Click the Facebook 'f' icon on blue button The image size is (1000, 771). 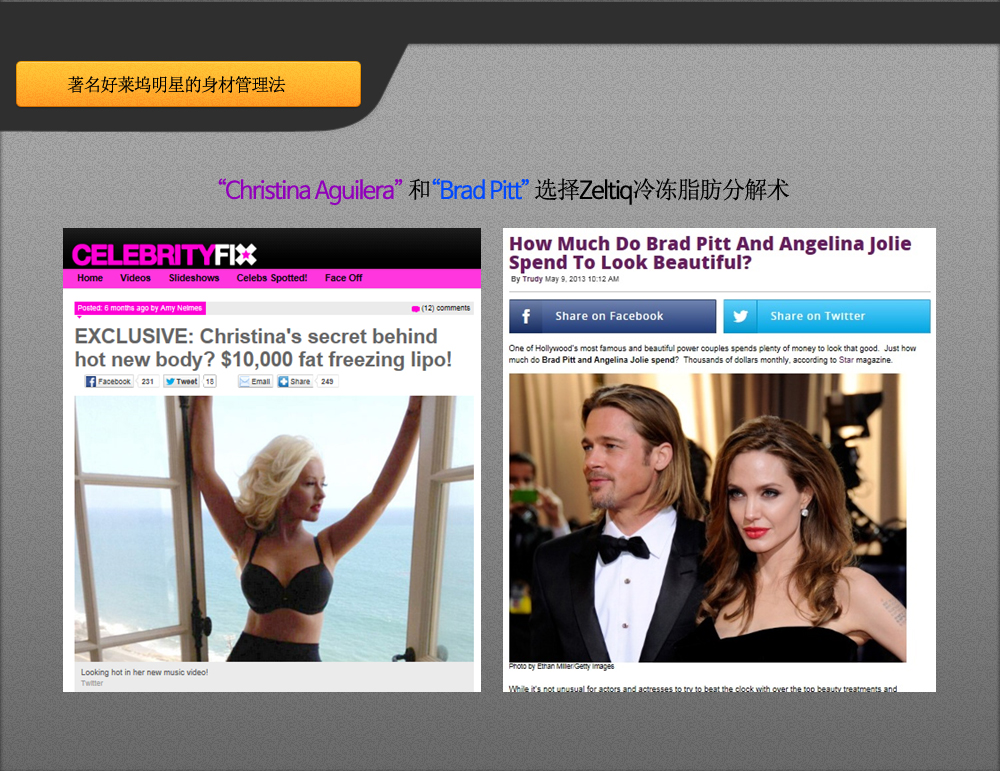(526, 316)
